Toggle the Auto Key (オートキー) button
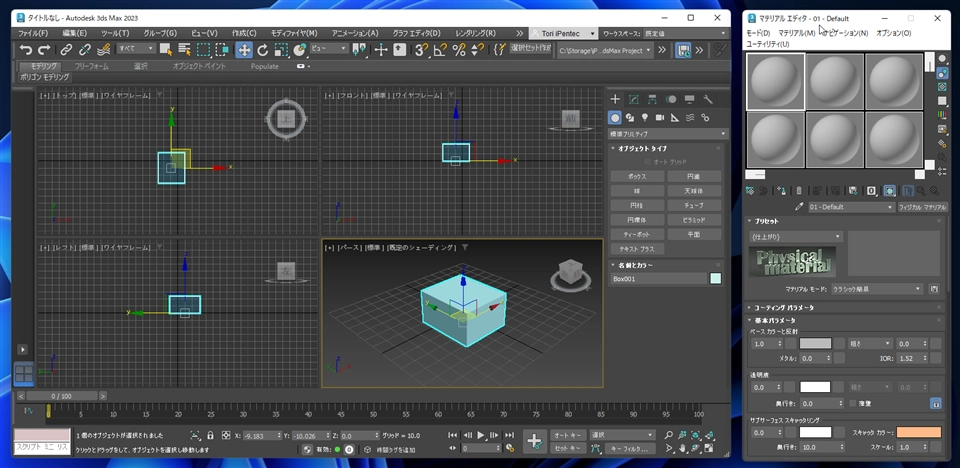Image resolution: width=960 pixels, height=468 pixels. [568, 435]
